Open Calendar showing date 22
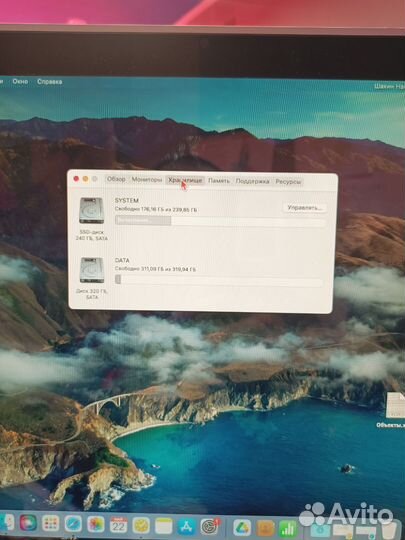This screenshot has width=405, height=540. (x=118, y=525)
